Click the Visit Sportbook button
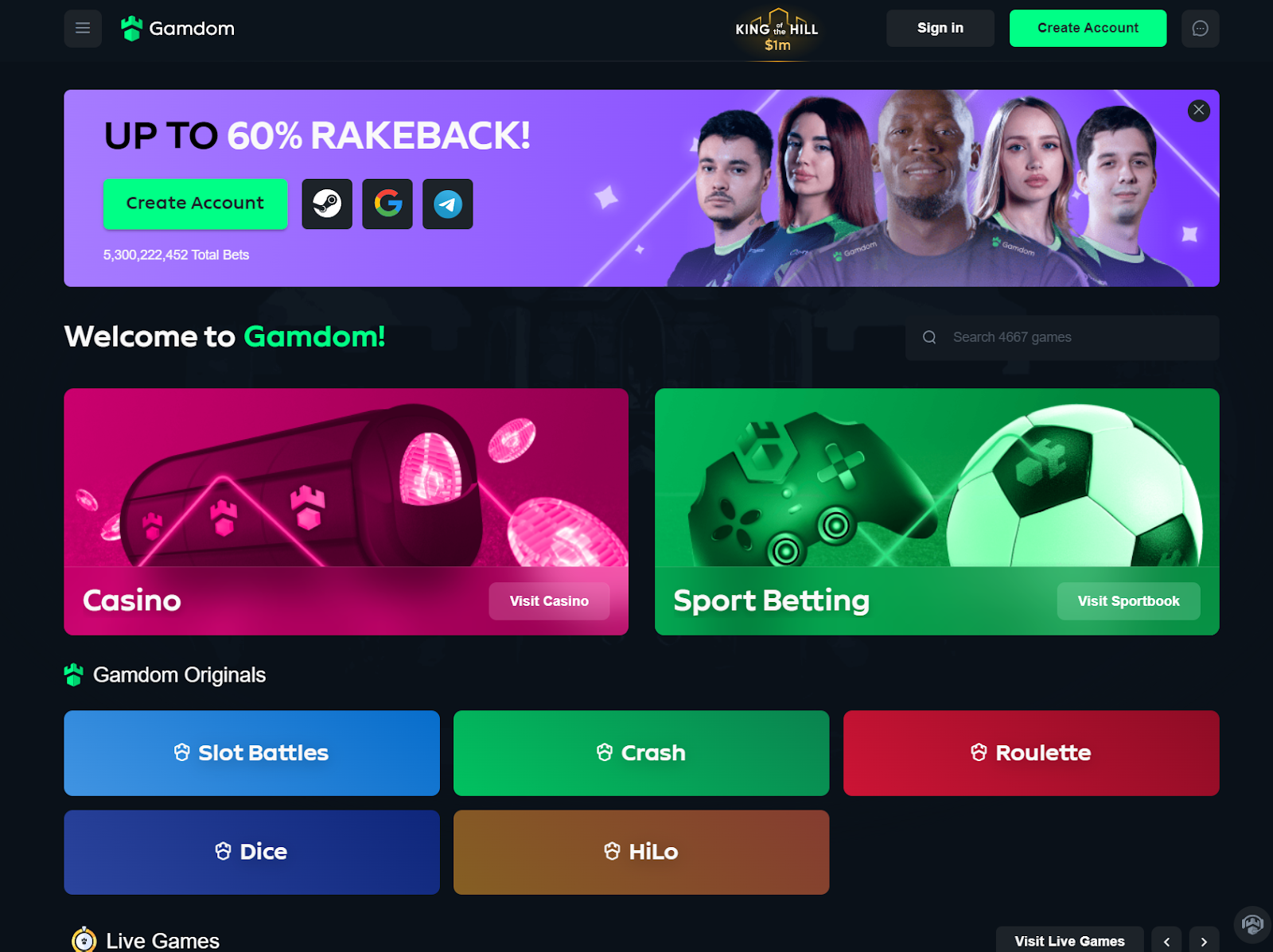The height and width of the screenshot is (952, 1273). tap(1128, 601)
